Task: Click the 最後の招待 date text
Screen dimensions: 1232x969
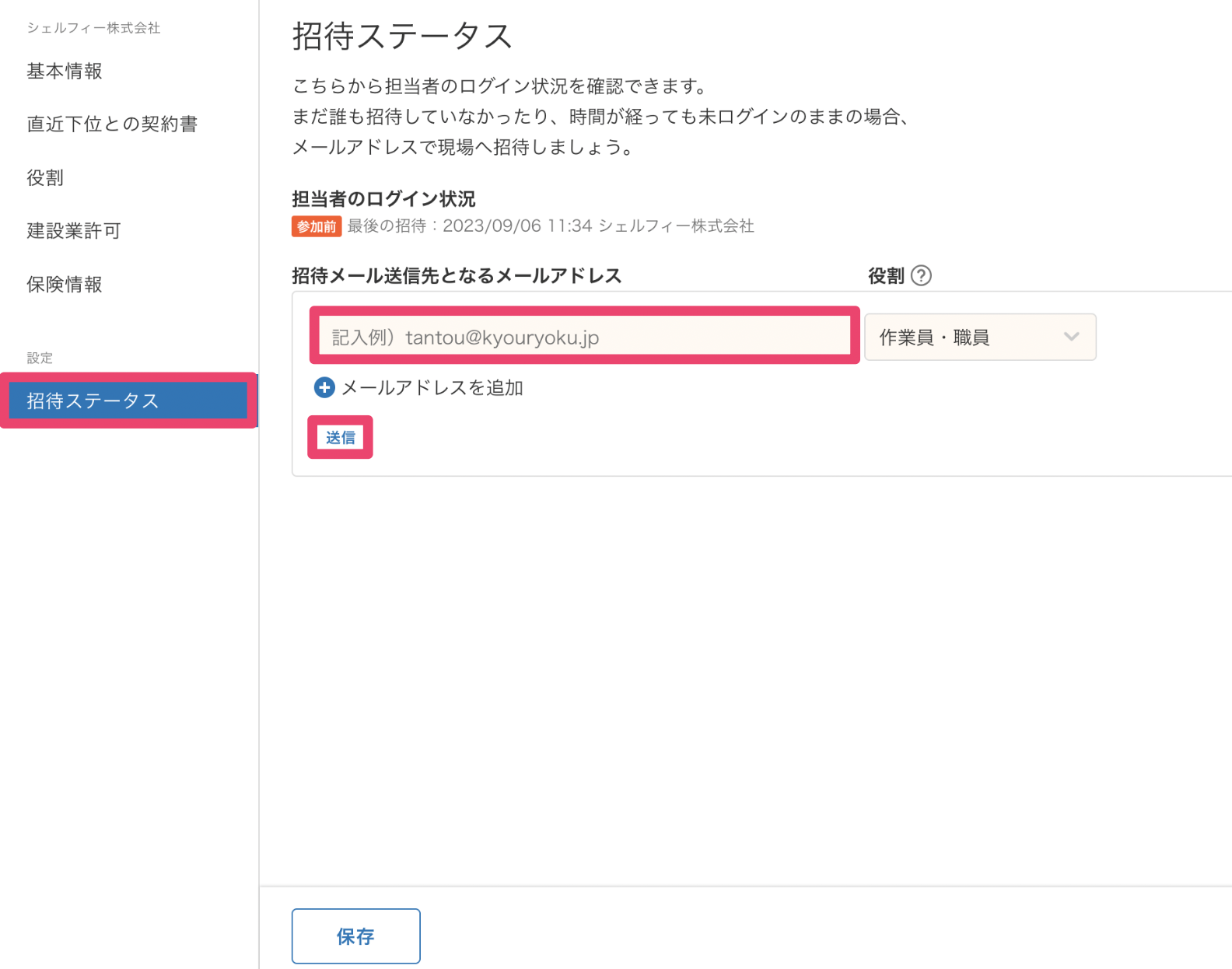Action: [x=550, y=226]
